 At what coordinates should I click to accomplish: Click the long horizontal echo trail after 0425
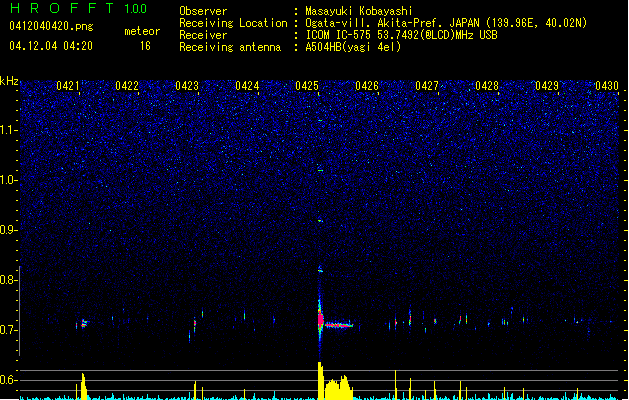[339, 325]
